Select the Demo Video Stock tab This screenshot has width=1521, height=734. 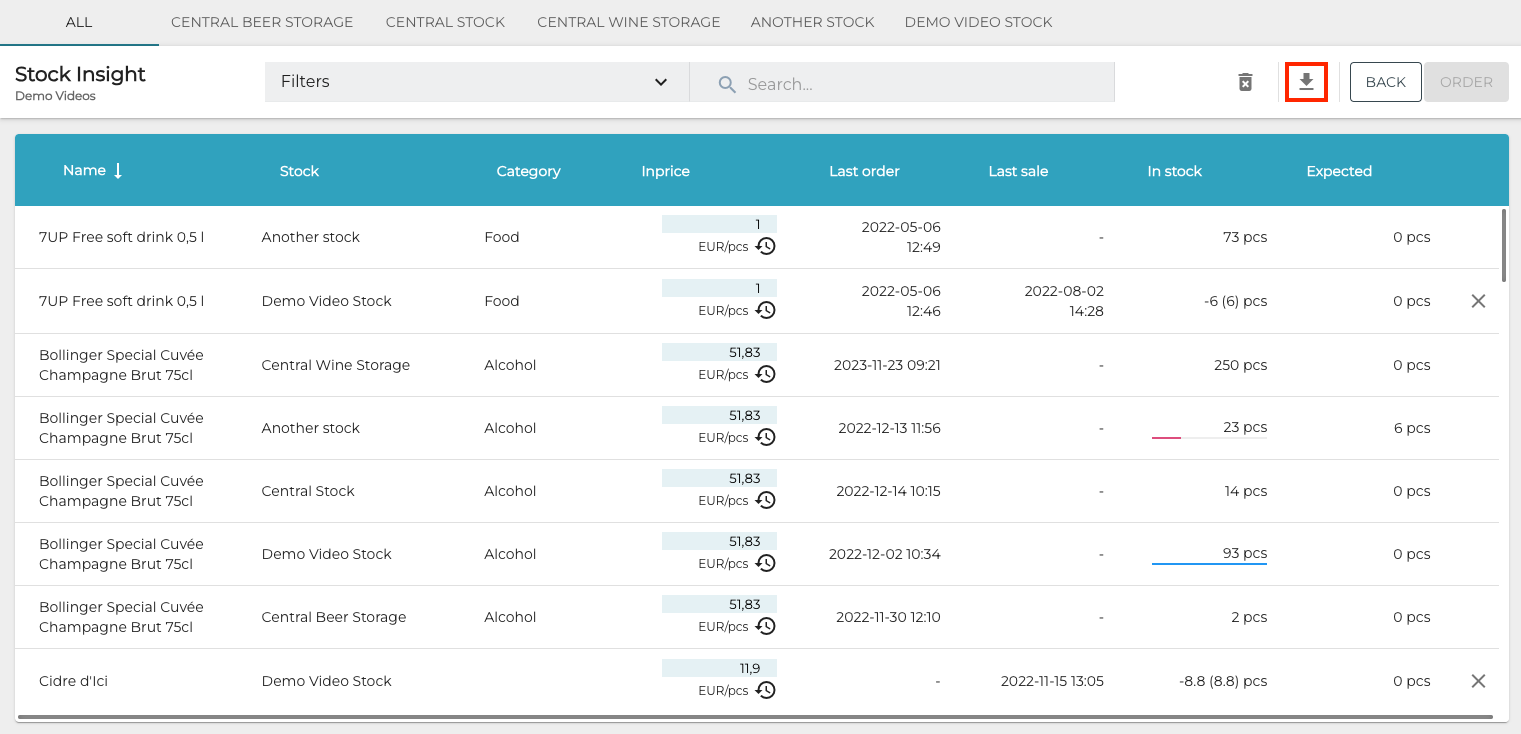978,22
